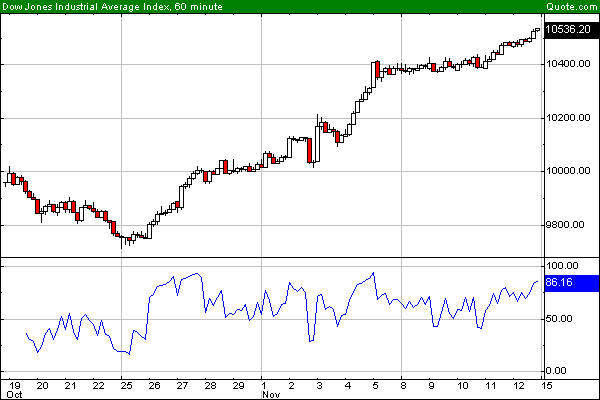Click the 100.00 indicator axis label
Viewport: 600px width, 400px height.
[562, 266]
